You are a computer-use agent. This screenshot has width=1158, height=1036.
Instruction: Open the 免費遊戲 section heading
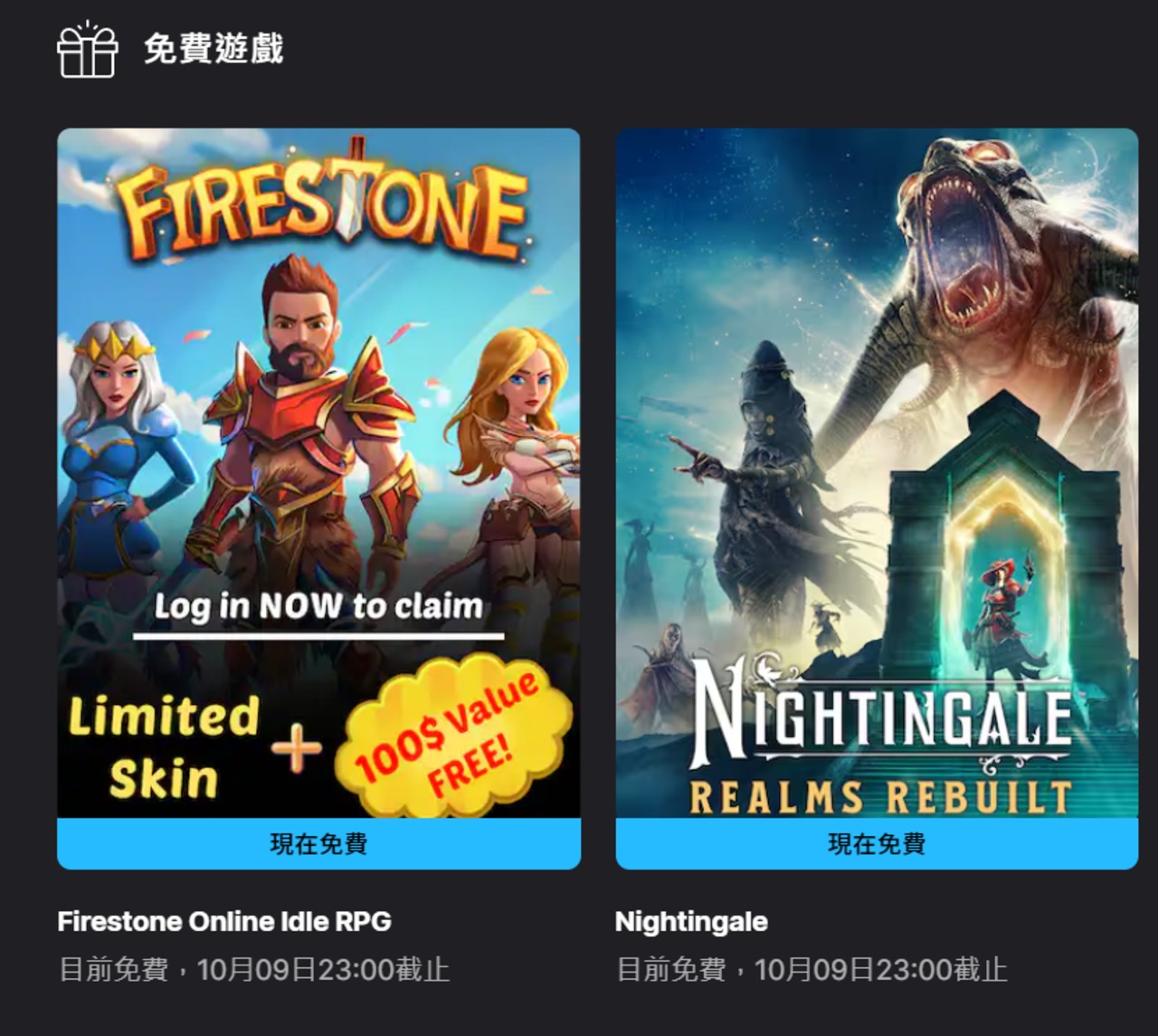[214, 49]
